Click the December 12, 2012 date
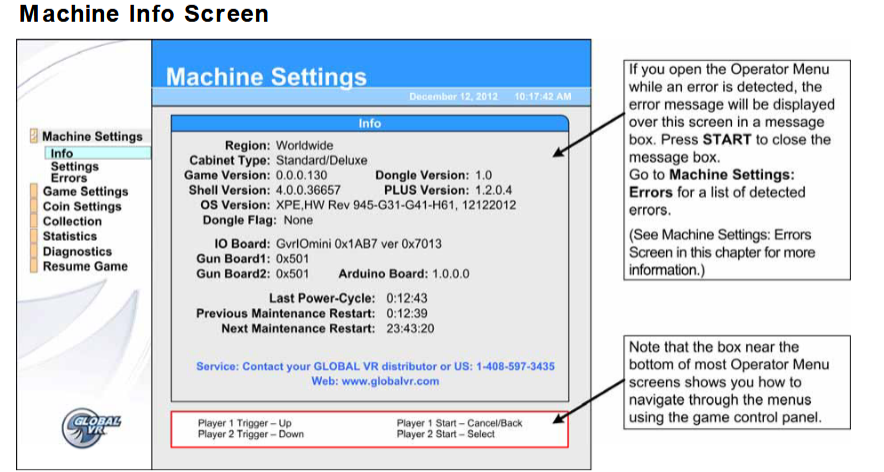This screenshot has height=472, width=884. pos(455,96)
